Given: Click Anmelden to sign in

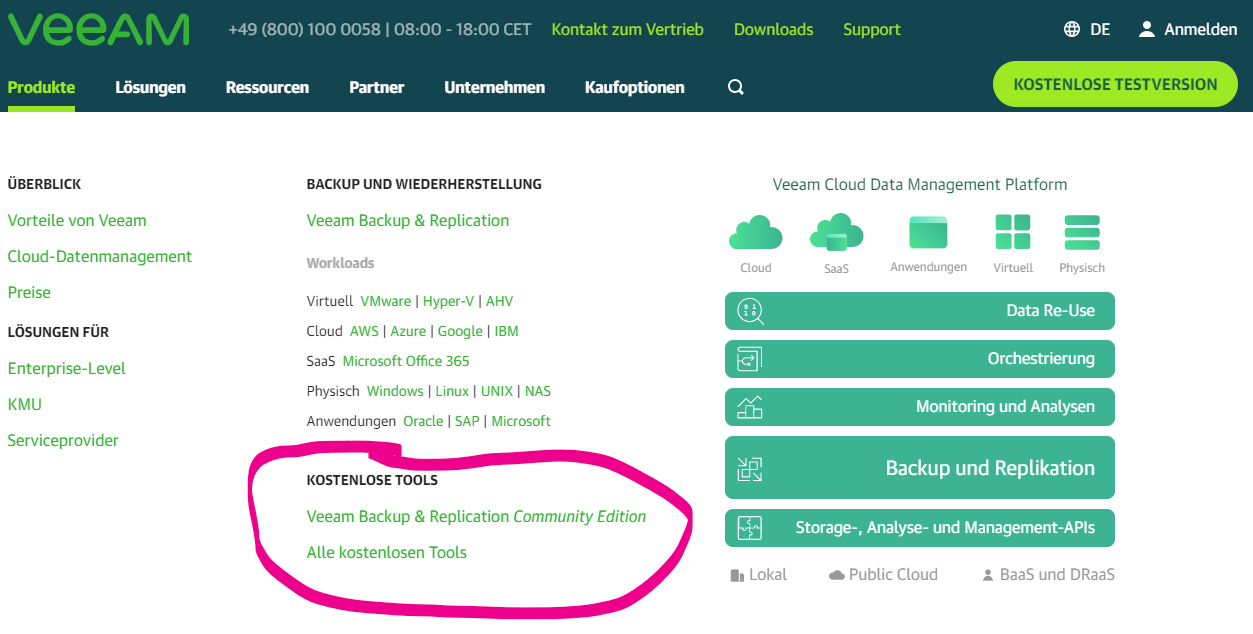Looking at the screenshot, I should click(1201, 29).
